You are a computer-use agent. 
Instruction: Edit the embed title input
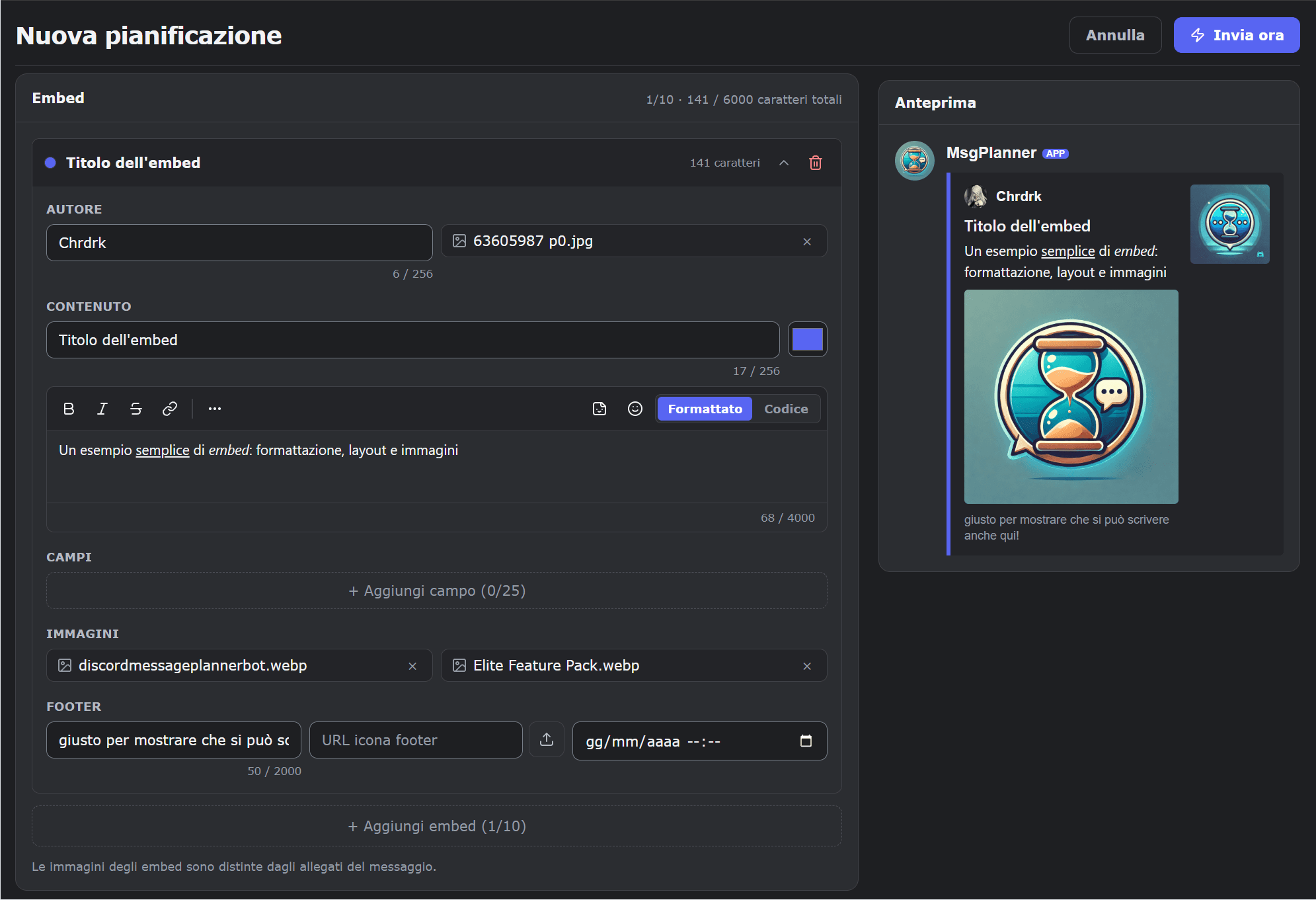click(413, 340)
